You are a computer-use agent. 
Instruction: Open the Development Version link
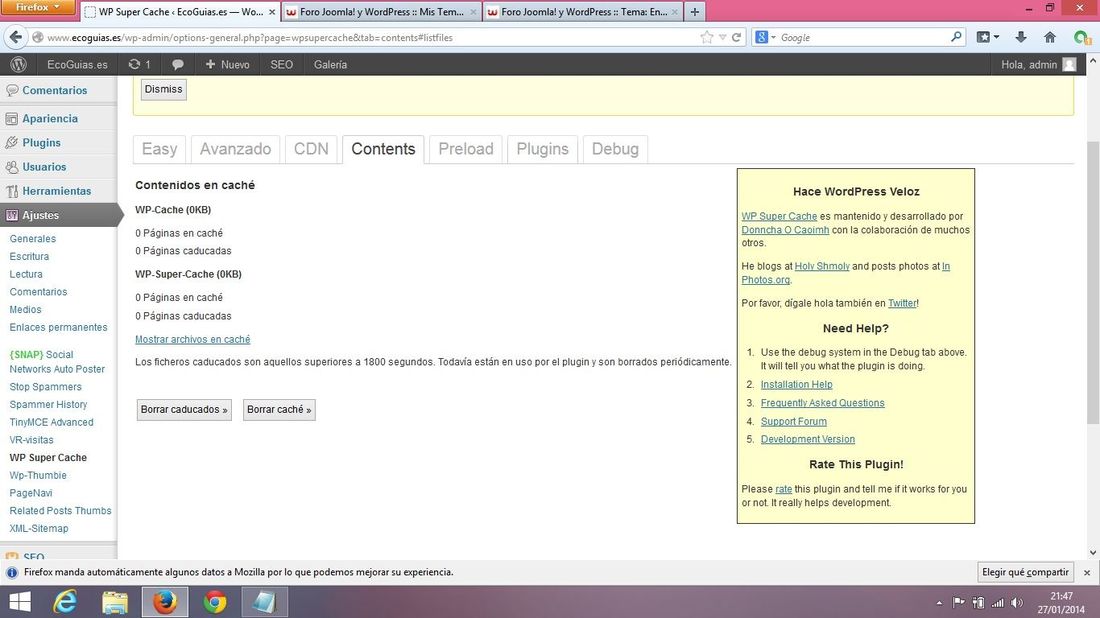pyautogui.click(x=807, y=439)
